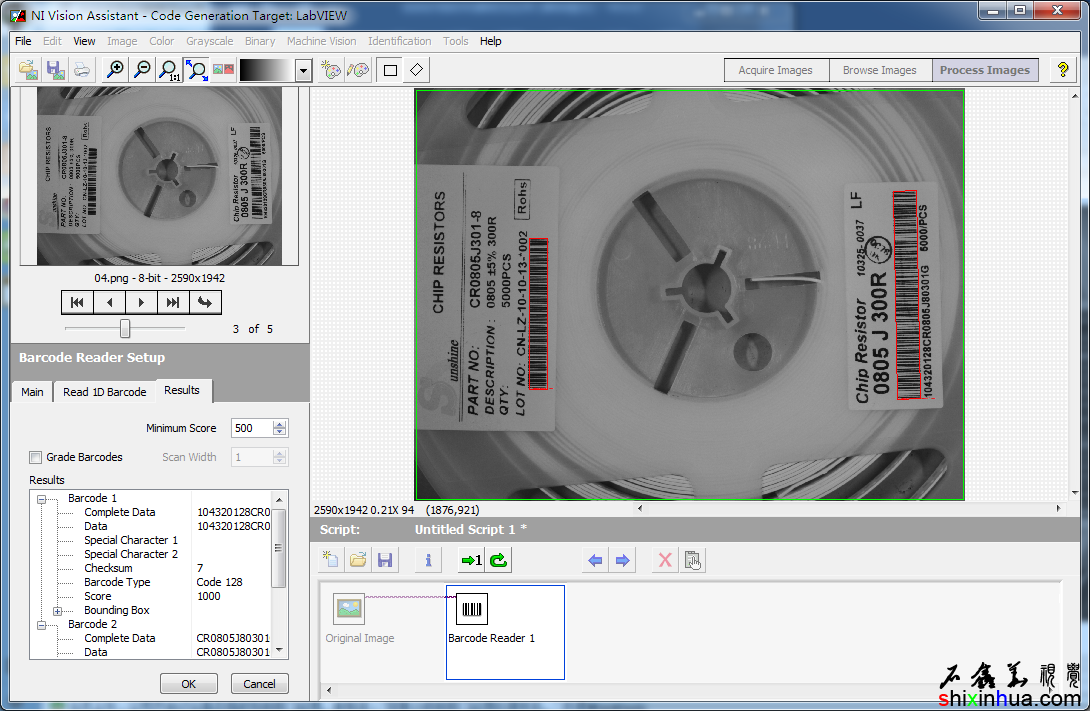Run script once with green arrow icon
Viewport: 1090px width, 711px height.
[470, 560]
